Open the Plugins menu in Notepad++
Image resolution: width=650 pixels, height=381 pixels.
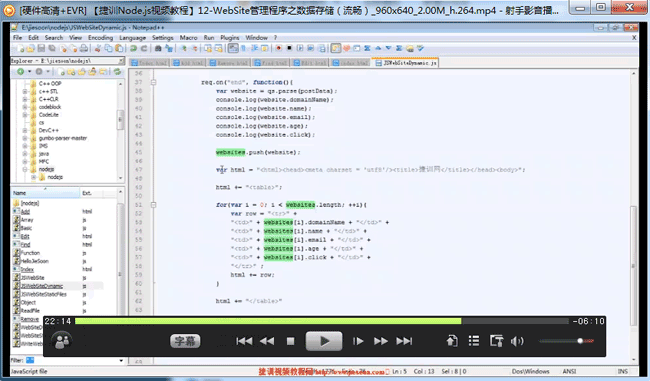[x=230, y=37]
